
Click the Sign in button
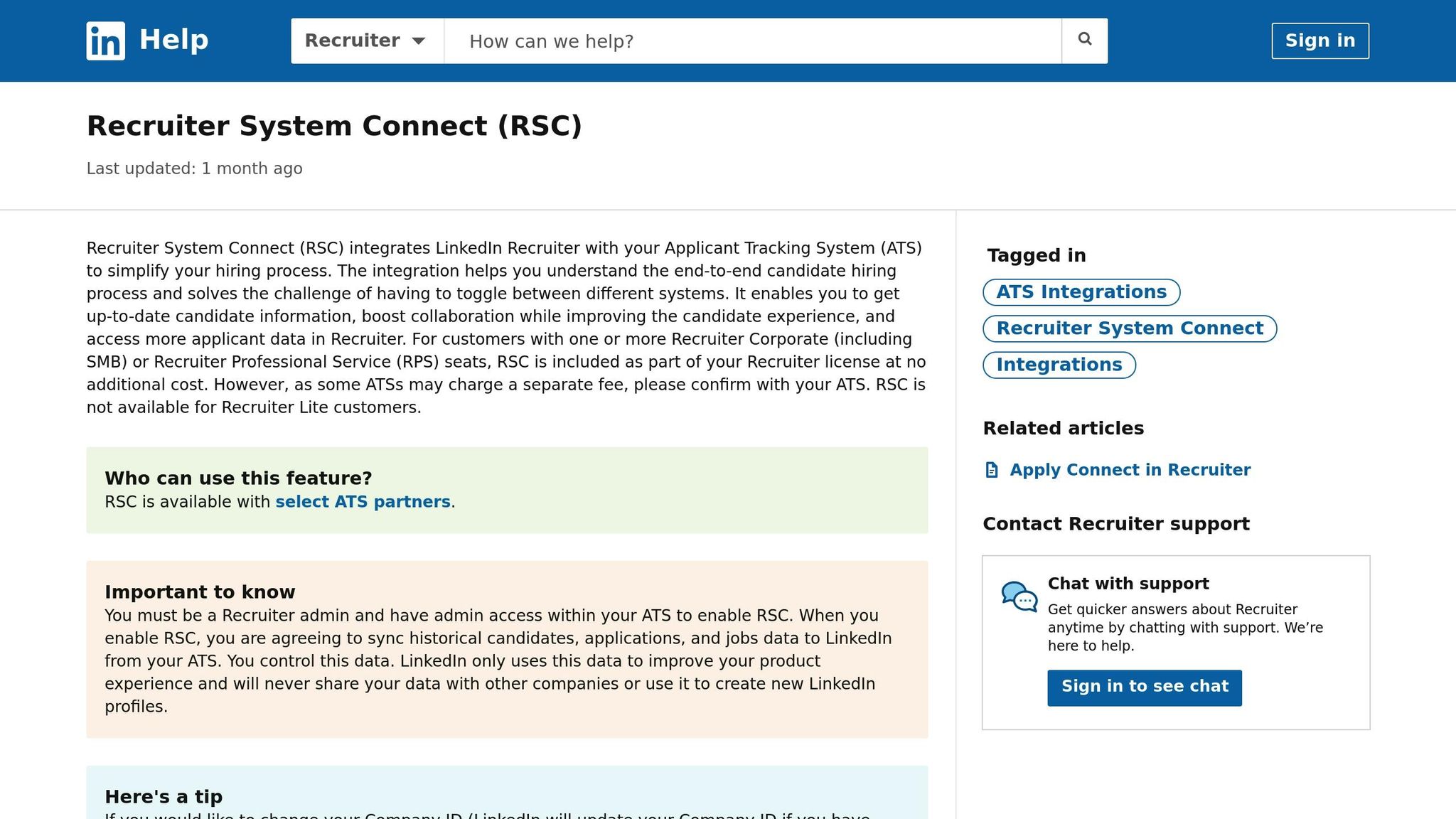1319,41
